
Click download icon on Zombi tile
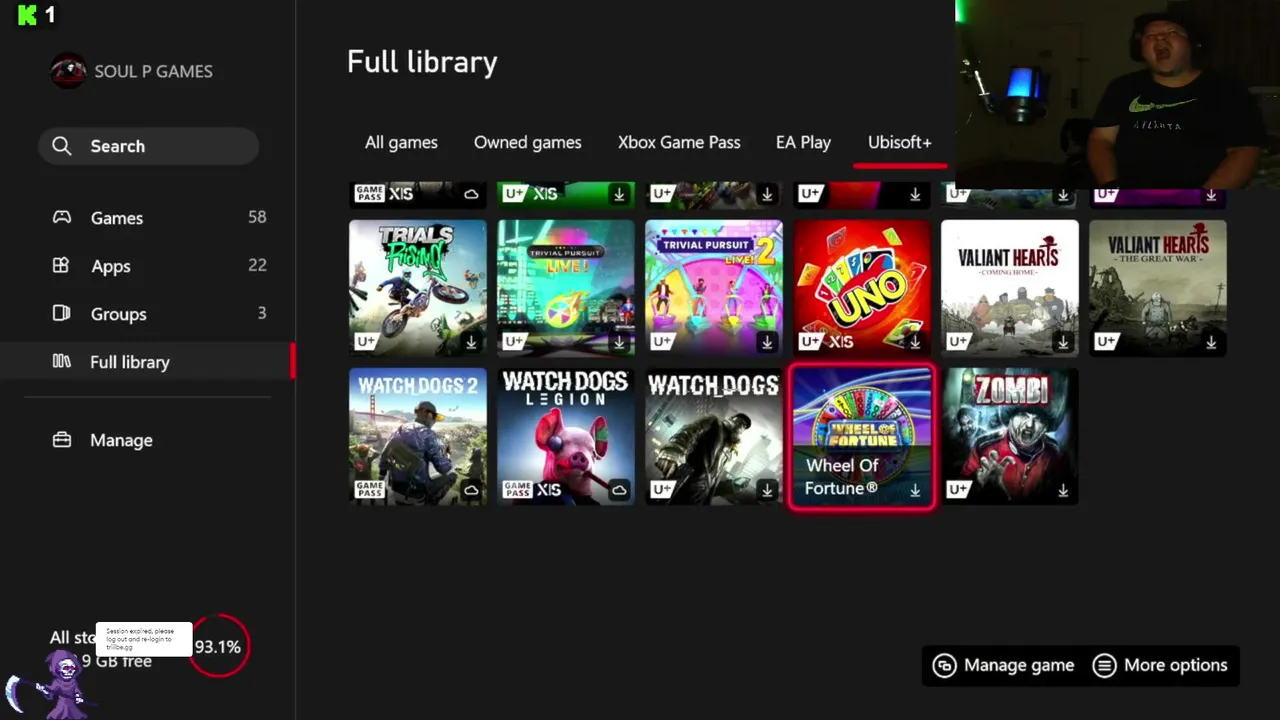pyautogui.click(x=1063, y=490)
